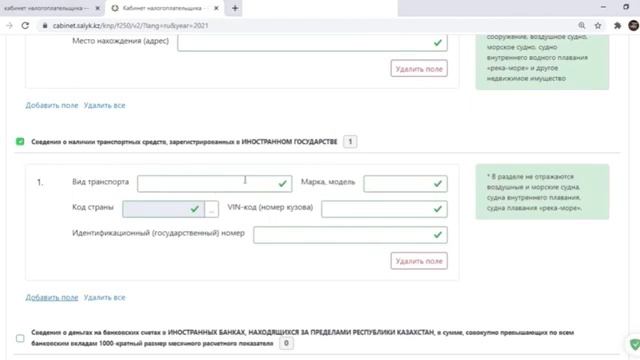Minimize the browser window
The width and height of the screenshot is (640, 360).
[x=603, y=7]
